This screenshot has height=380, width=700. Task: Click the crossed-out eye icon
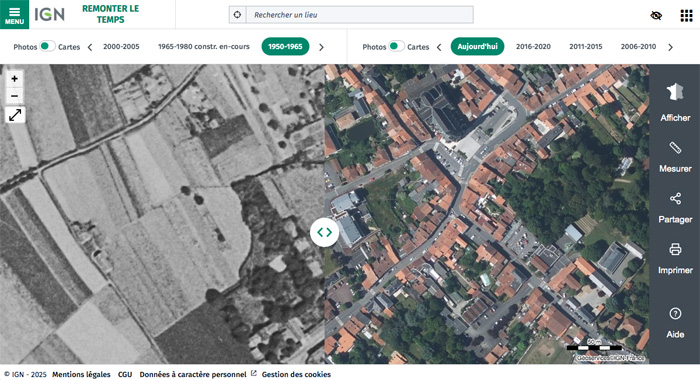coord(656,15)
